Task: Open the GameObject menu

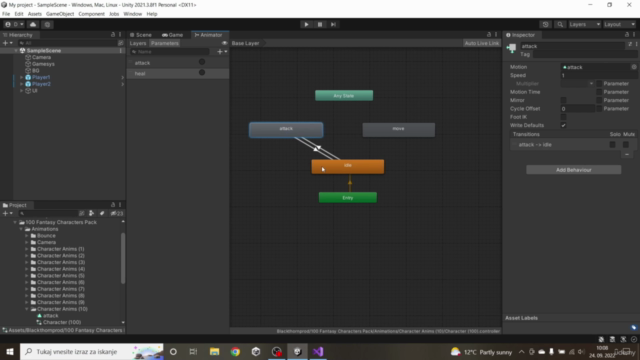Action: point(60,14)
